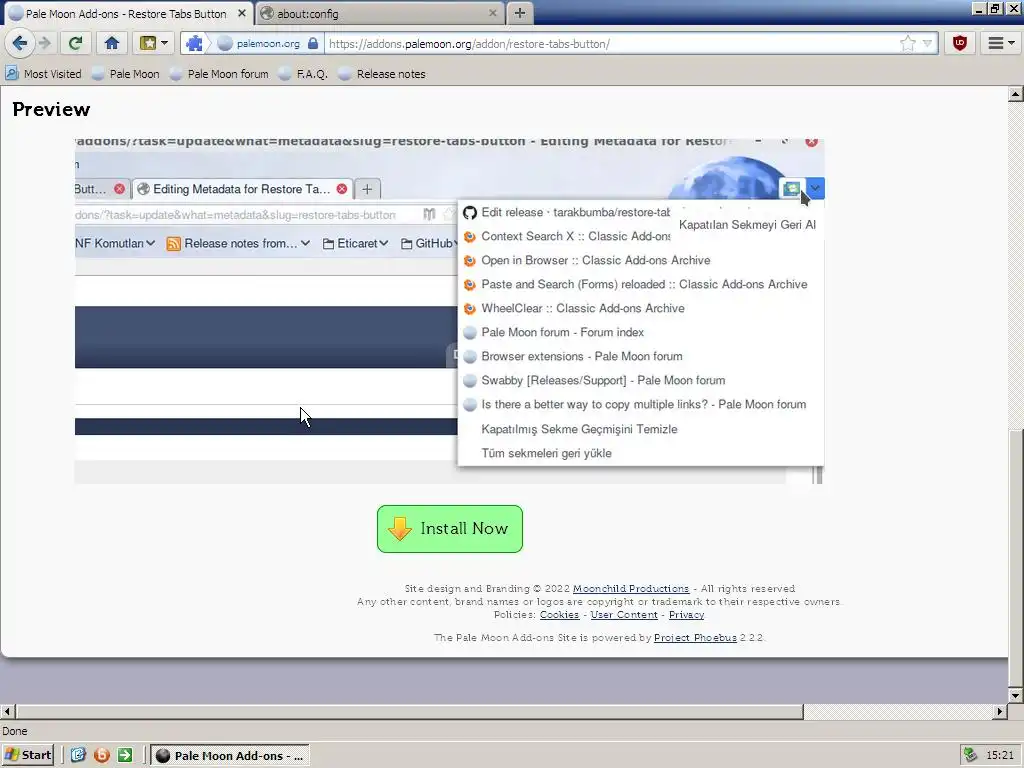The height and width of the screenshot is (768, 1024).
Task: Open the Home page button
Action: [x=112, y=44]
